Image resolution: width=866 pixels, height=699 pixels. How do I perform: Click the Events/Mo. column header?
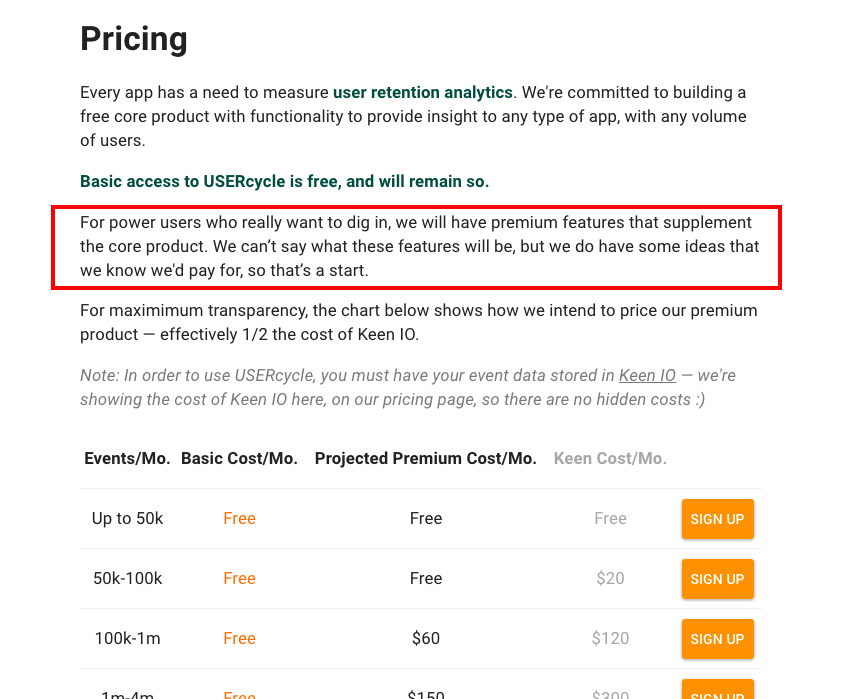127,459
